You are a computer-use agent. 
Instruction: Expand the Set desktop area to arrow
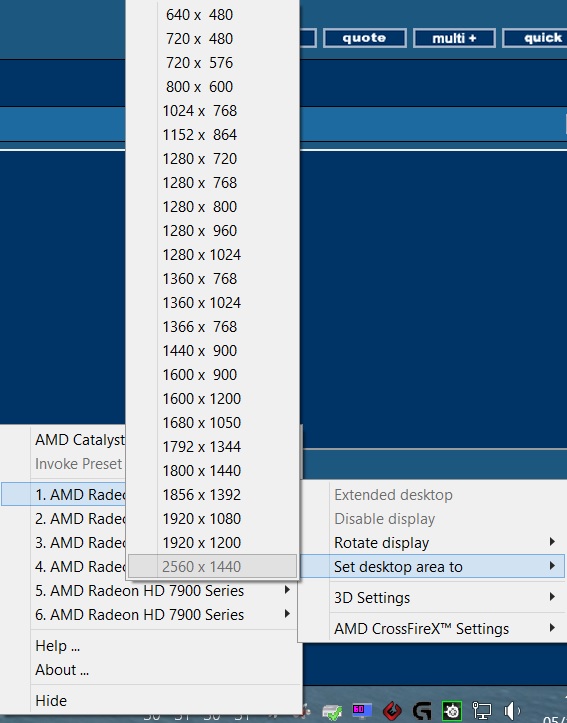(552, 566)
